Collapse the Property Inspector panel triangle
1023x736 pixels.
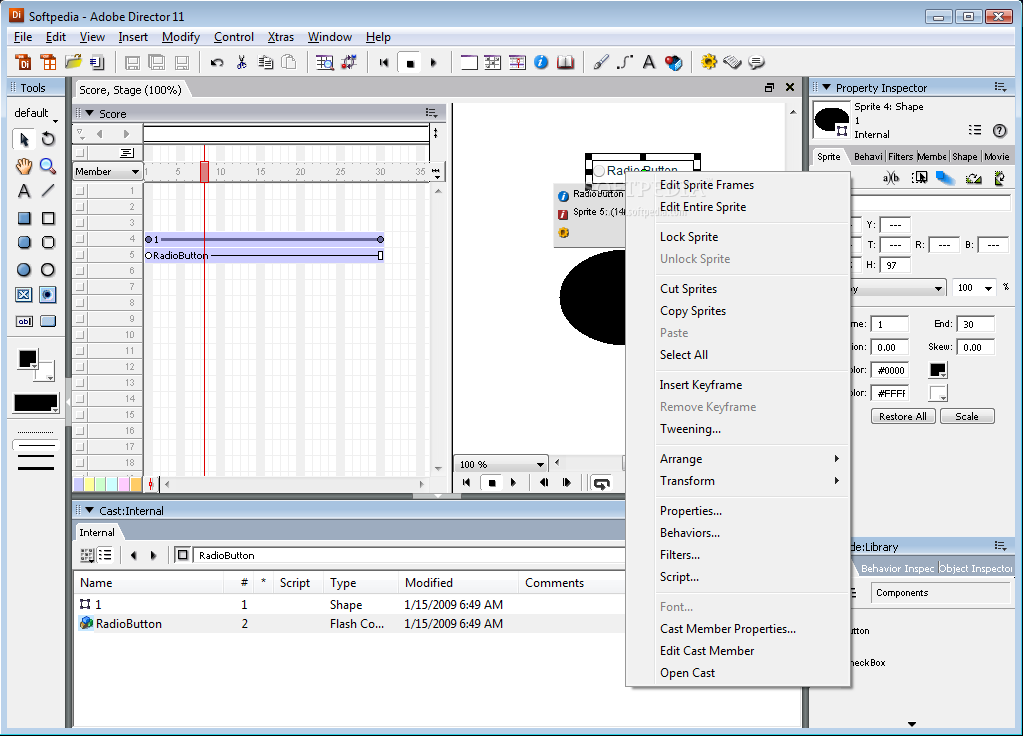click(827, 87)
